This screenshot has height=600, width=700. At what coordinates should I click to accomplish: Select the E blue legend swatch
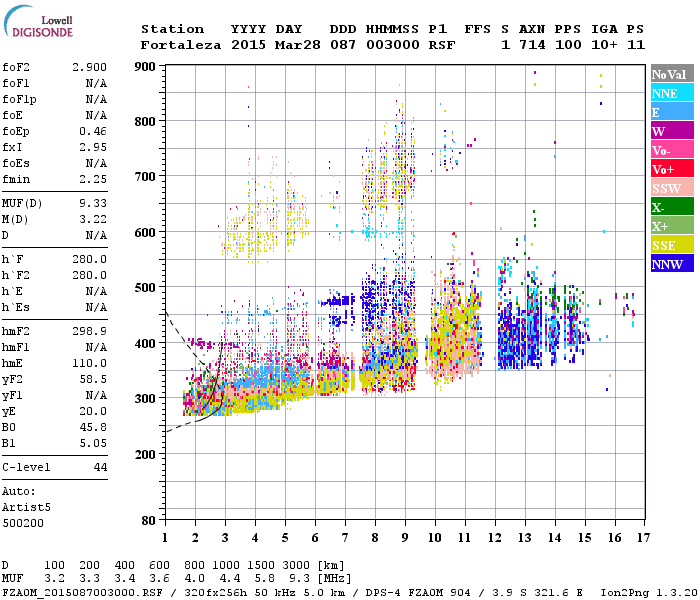click(x=672, y=112)
